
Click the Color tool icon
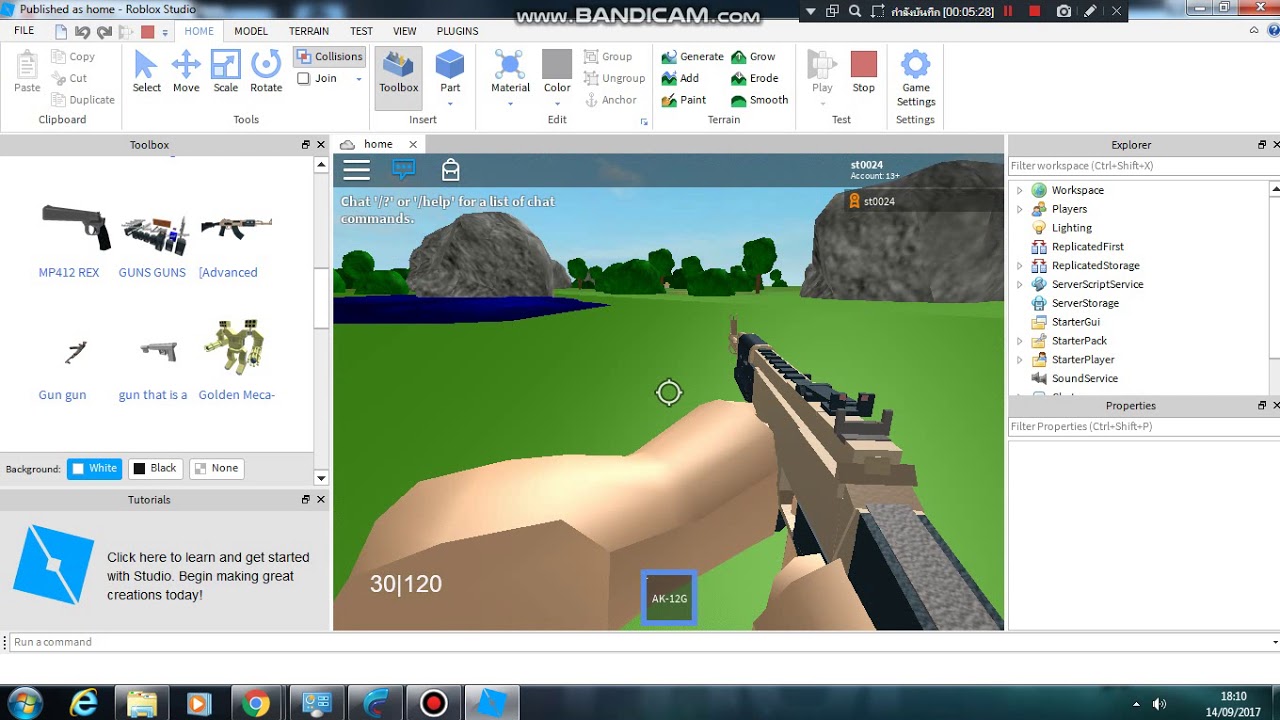tap(556, 65)
